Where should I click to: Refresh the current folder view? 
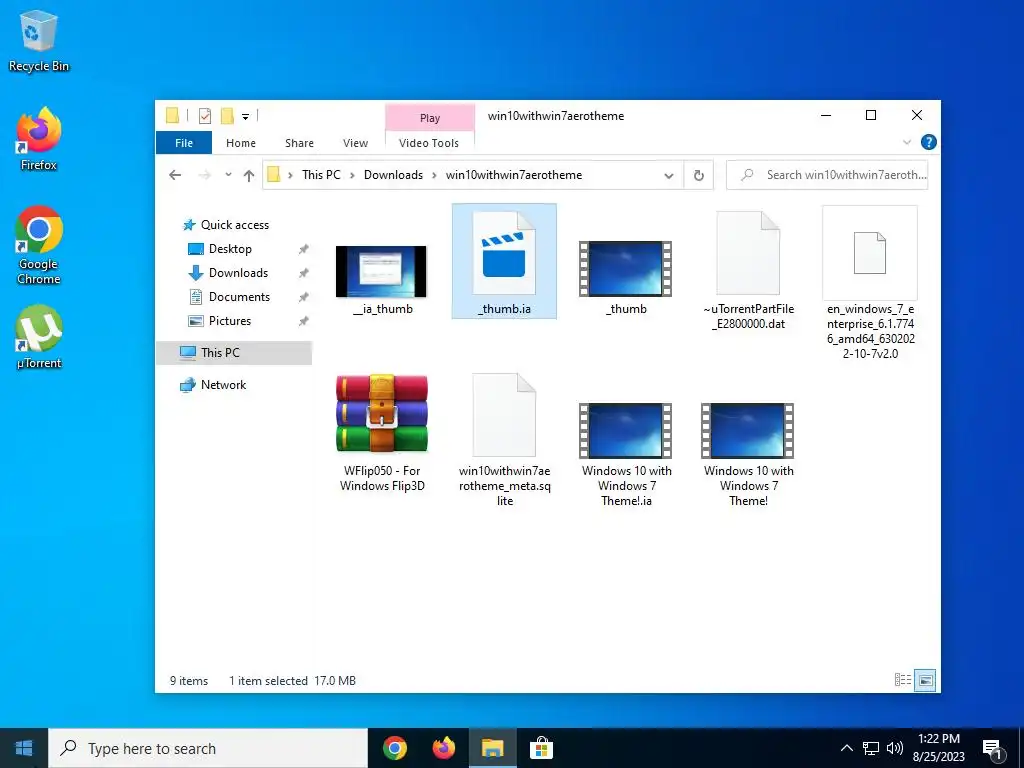coord(698,175)
